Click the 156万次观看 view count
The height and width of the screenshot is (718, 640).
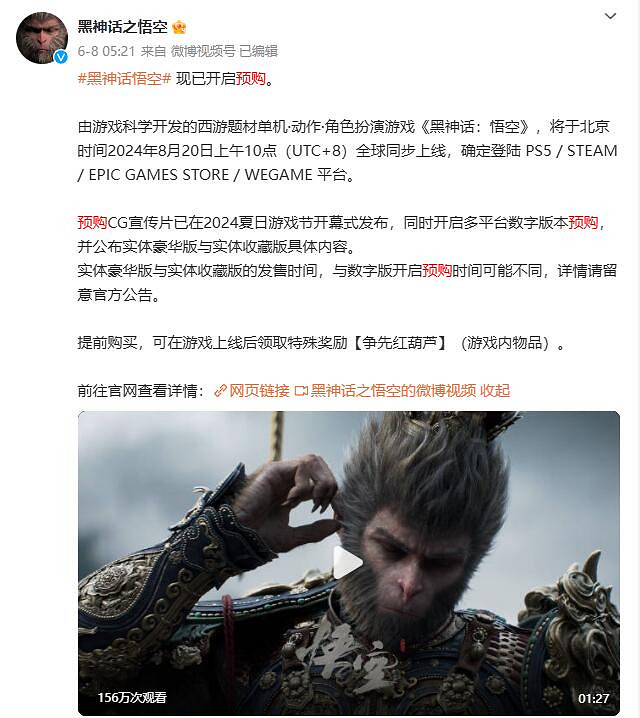tap(132, 697)
